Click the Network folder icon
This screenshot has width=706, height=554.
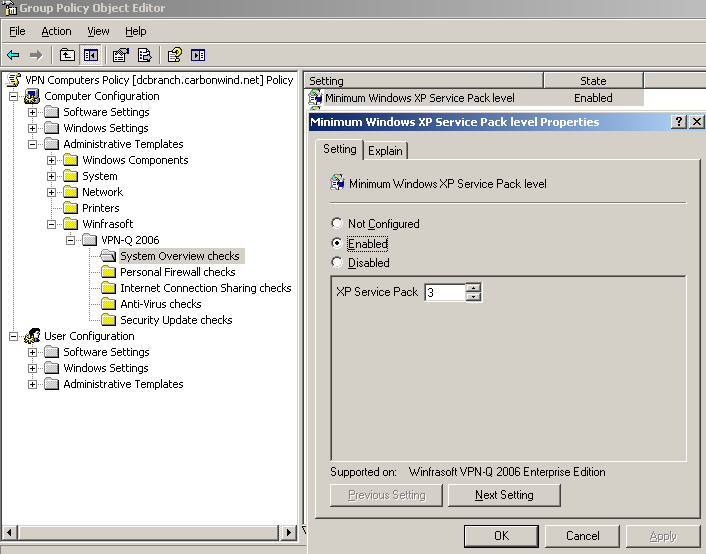coord(71,192)
